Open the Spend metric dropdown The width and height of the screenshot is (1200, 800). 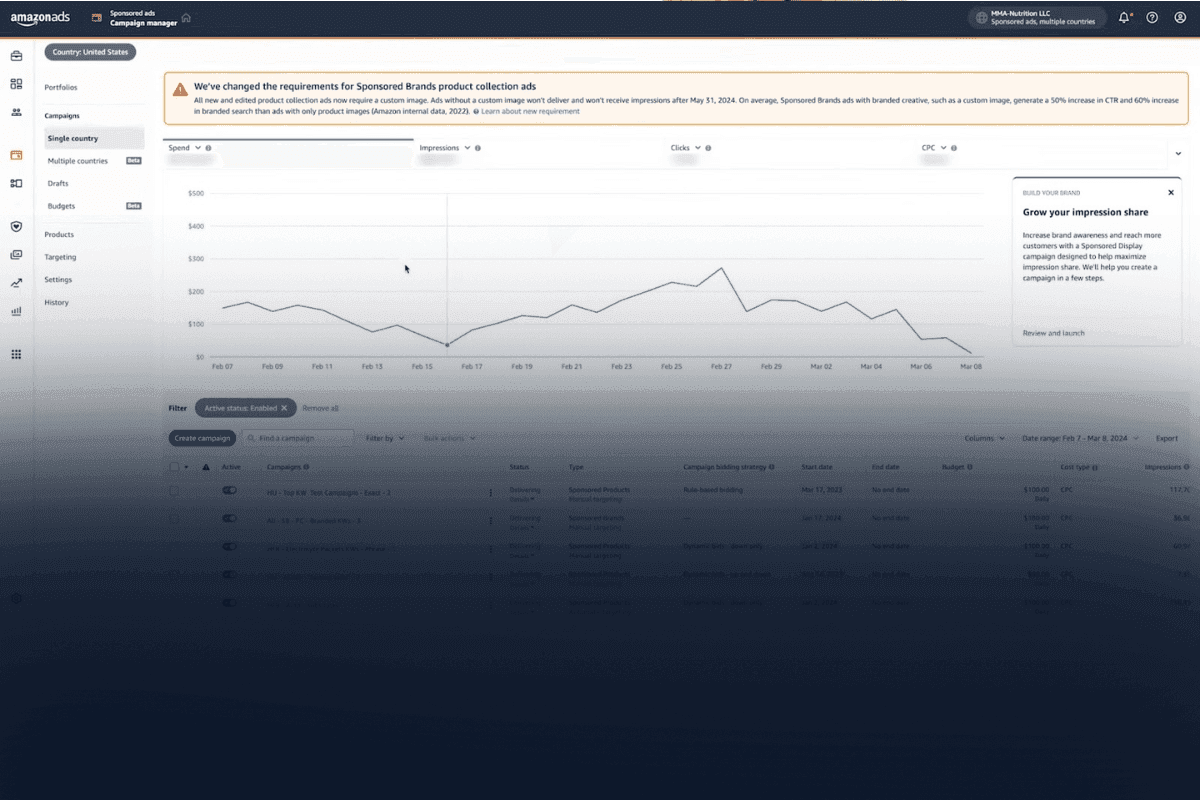(x=197, y=148)
